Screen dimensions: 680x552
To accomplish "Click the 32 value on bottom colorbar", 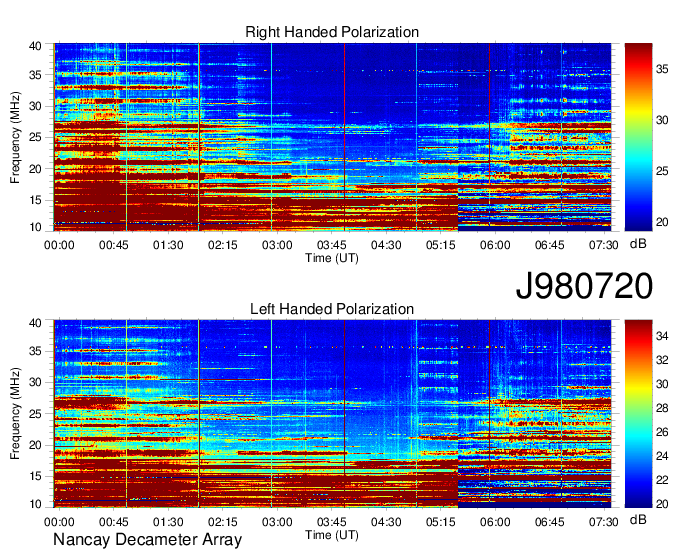I will [662, 359].
